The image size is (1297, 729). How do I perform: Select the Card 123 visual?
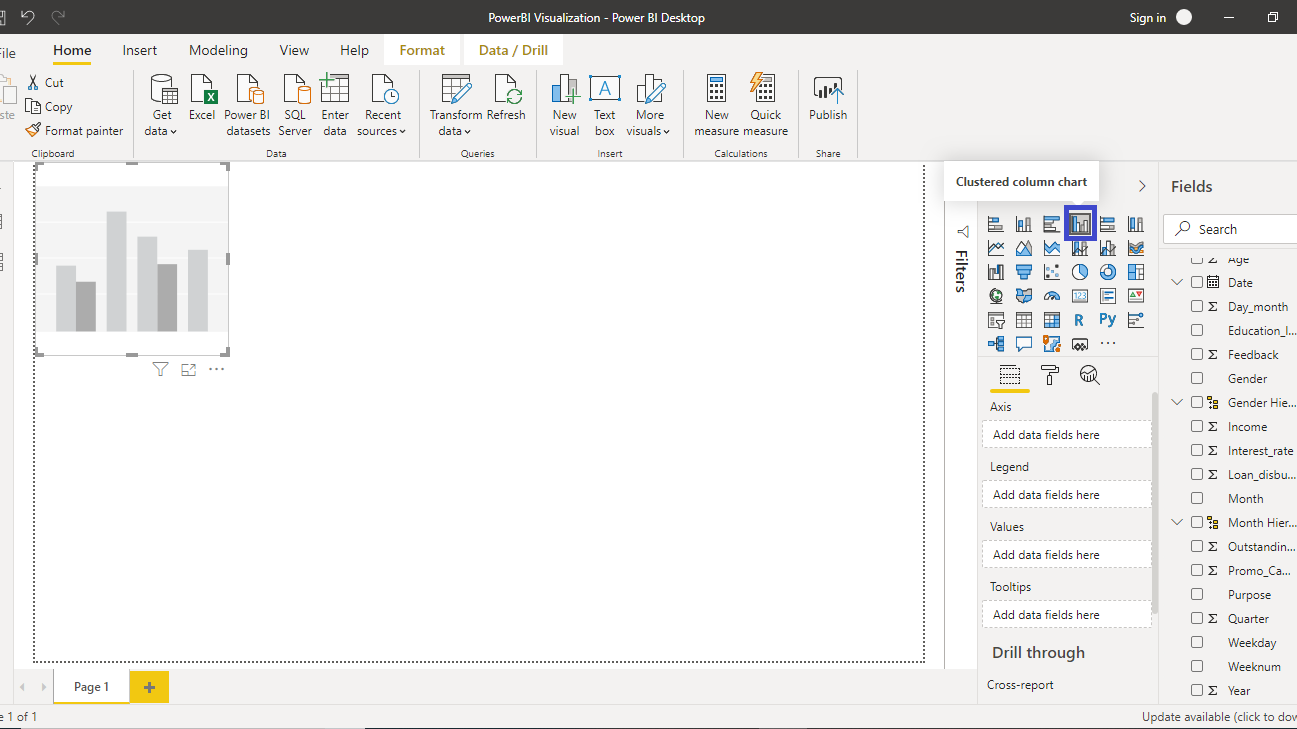click(1080, 296)
